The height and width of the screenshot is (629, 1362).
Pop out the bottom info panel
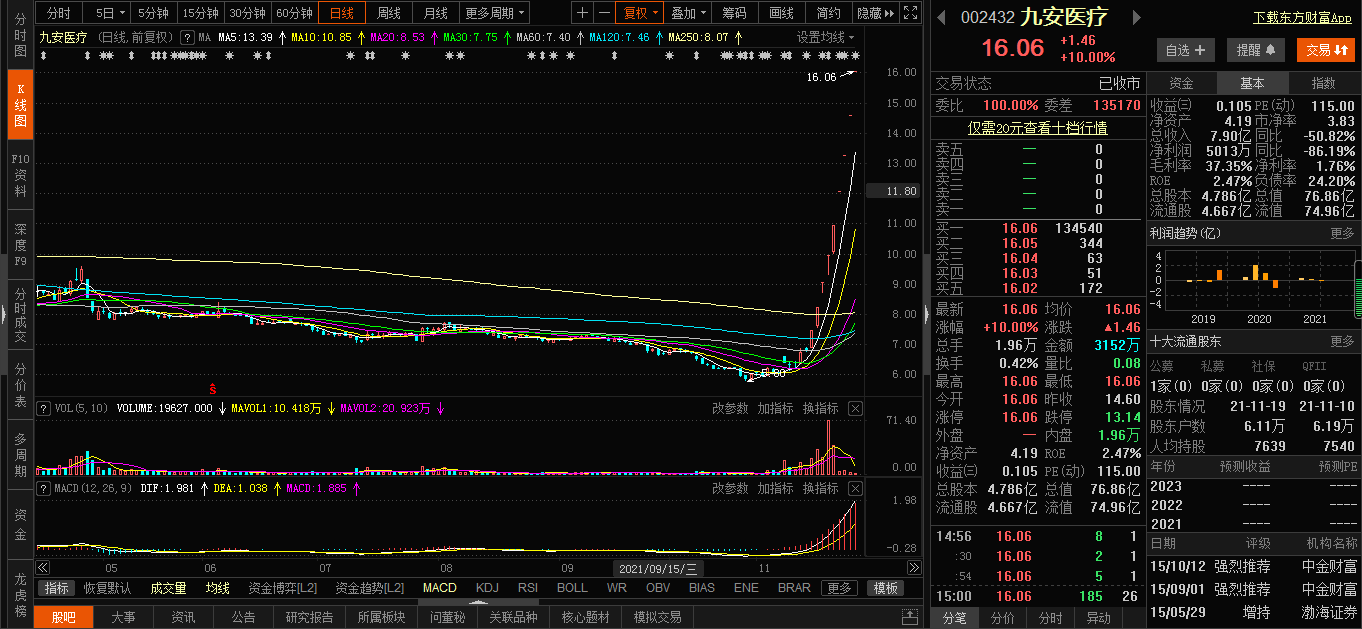910,617
